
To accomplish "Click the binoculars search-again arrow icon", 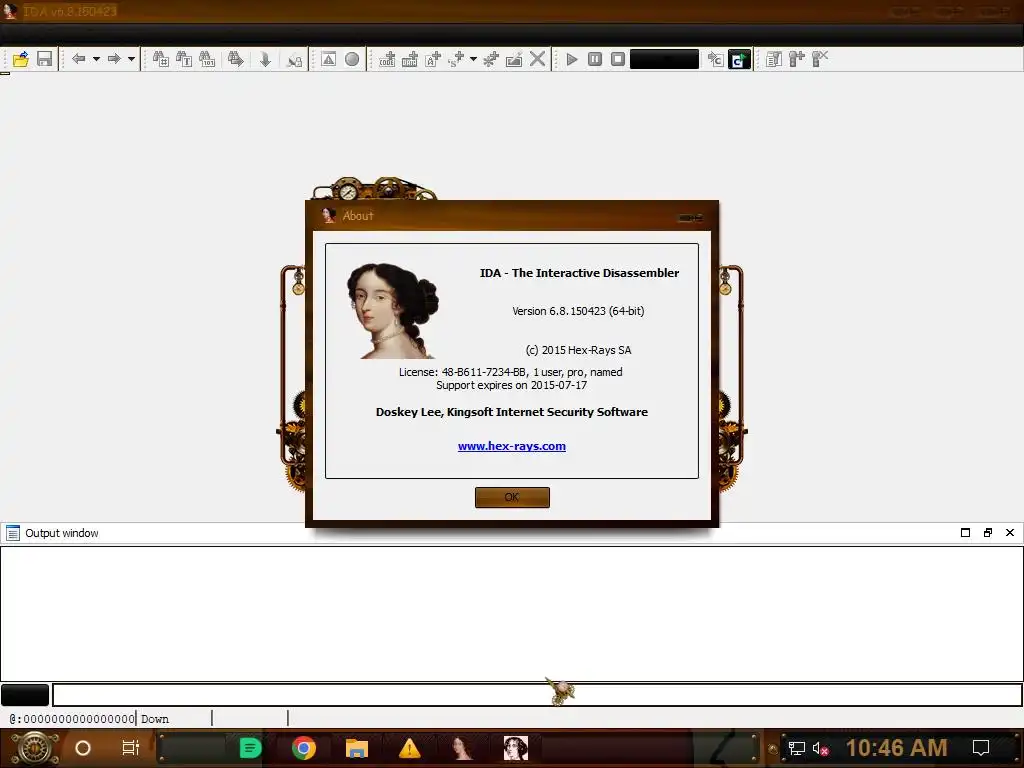I will (x=235, y=59).
